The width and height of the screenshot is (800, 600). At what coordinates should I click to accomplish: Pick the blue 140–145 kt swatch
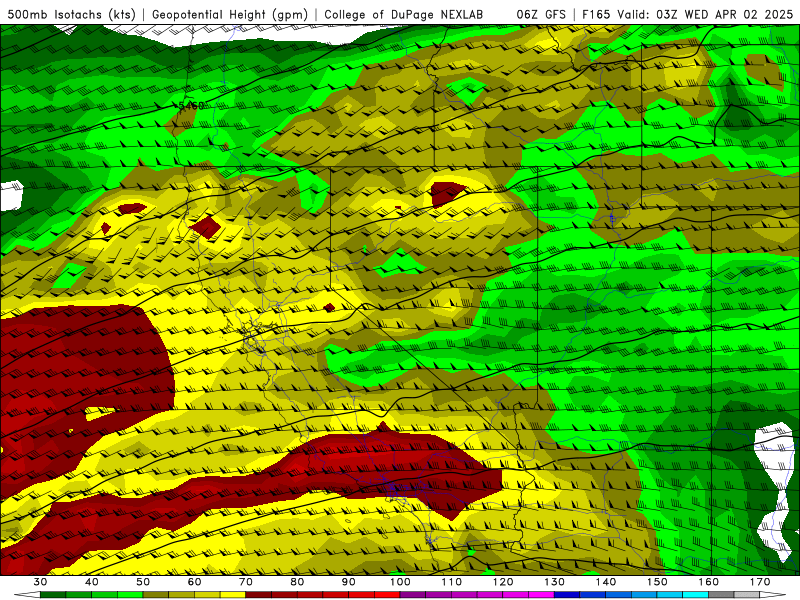(x=618, y=595)
